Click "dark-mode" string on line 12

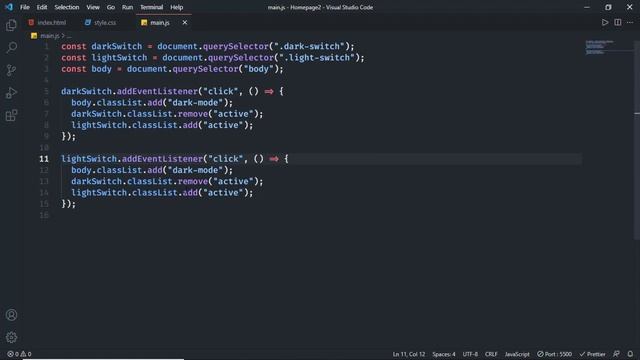tap(196, 170)
